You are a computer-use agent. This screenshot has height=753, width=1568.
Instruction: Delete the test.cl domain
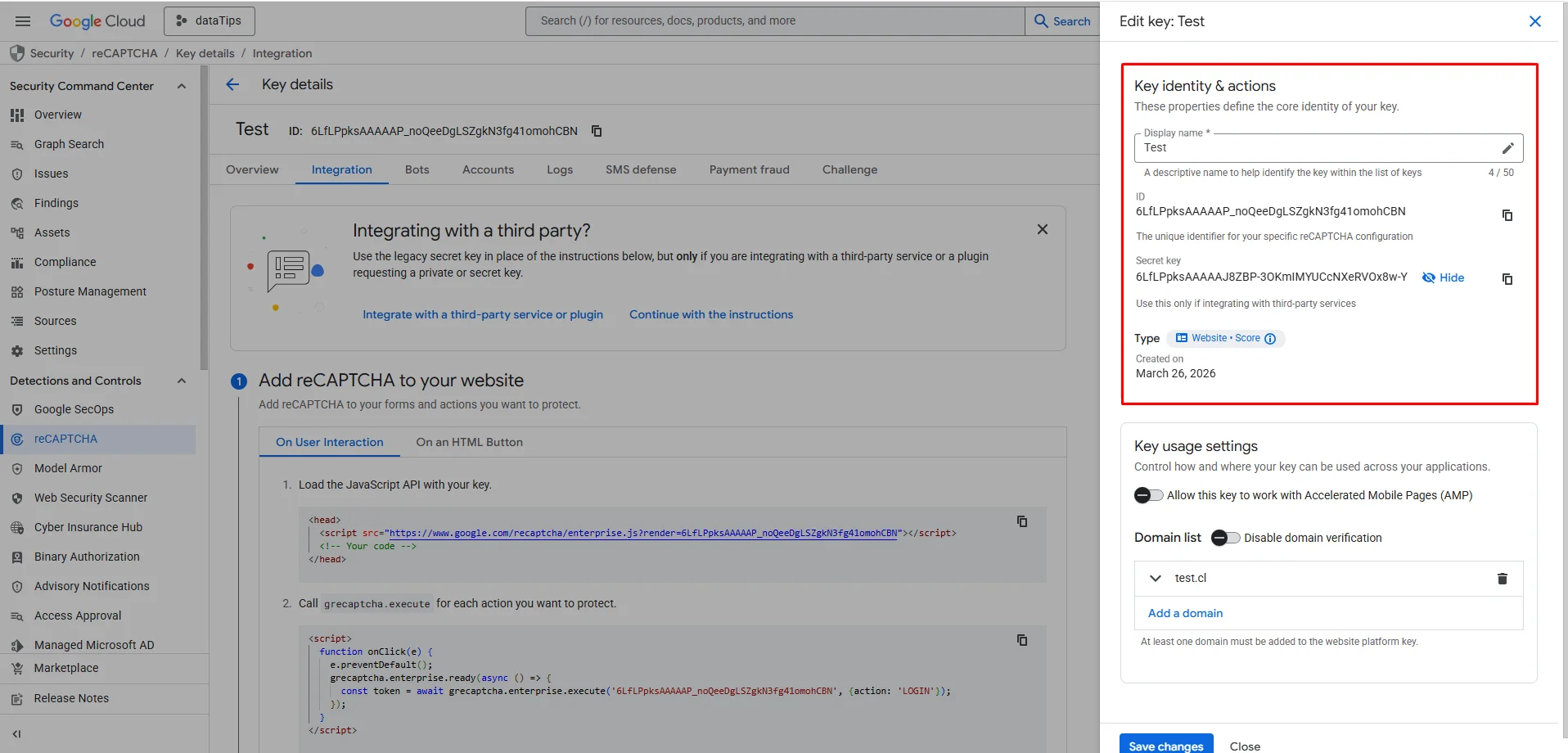pos(1502,579)
